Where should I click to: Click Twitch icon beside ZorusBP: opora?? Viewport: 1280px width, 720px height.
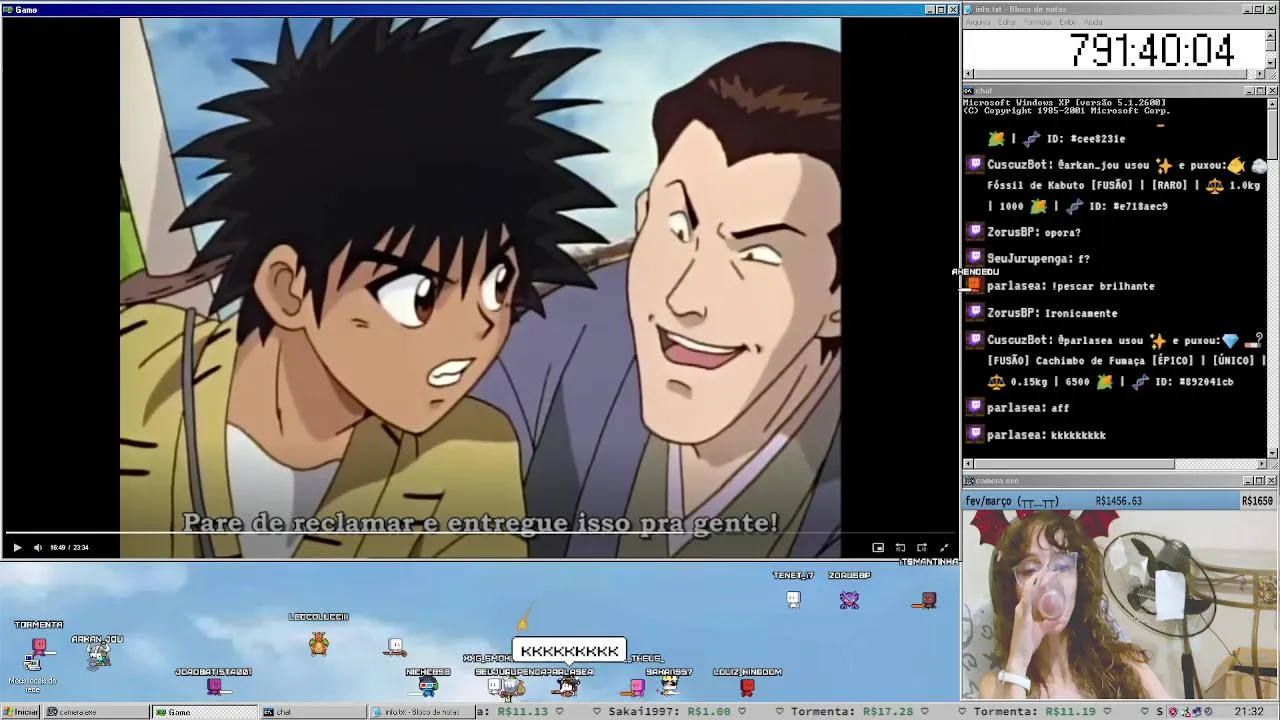pos(976,231)
